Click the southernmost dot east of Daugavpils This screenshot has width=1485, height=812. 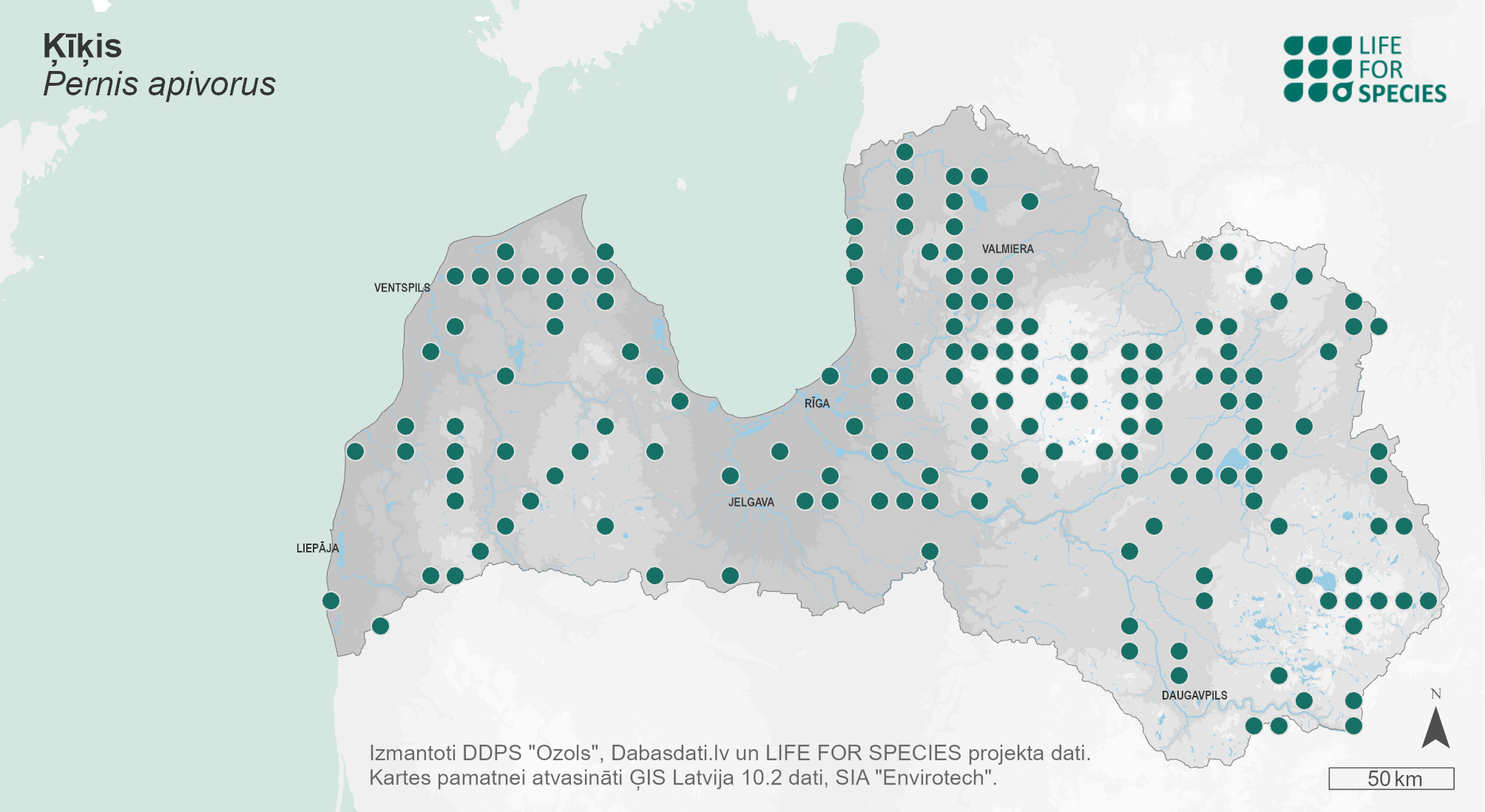point(1353,725)
